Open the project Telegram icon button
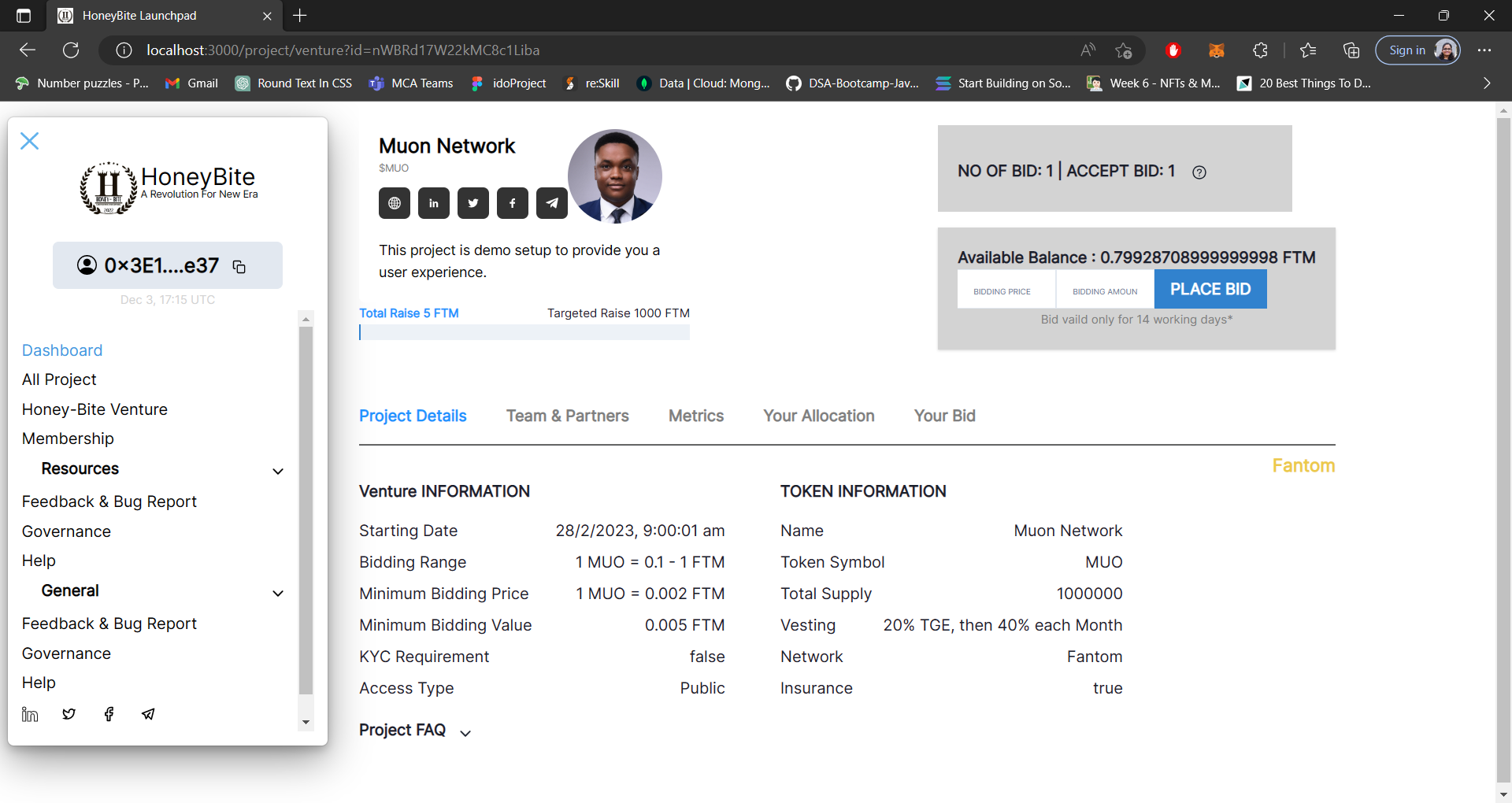1512x803 pixels. [x=552, y=203]
